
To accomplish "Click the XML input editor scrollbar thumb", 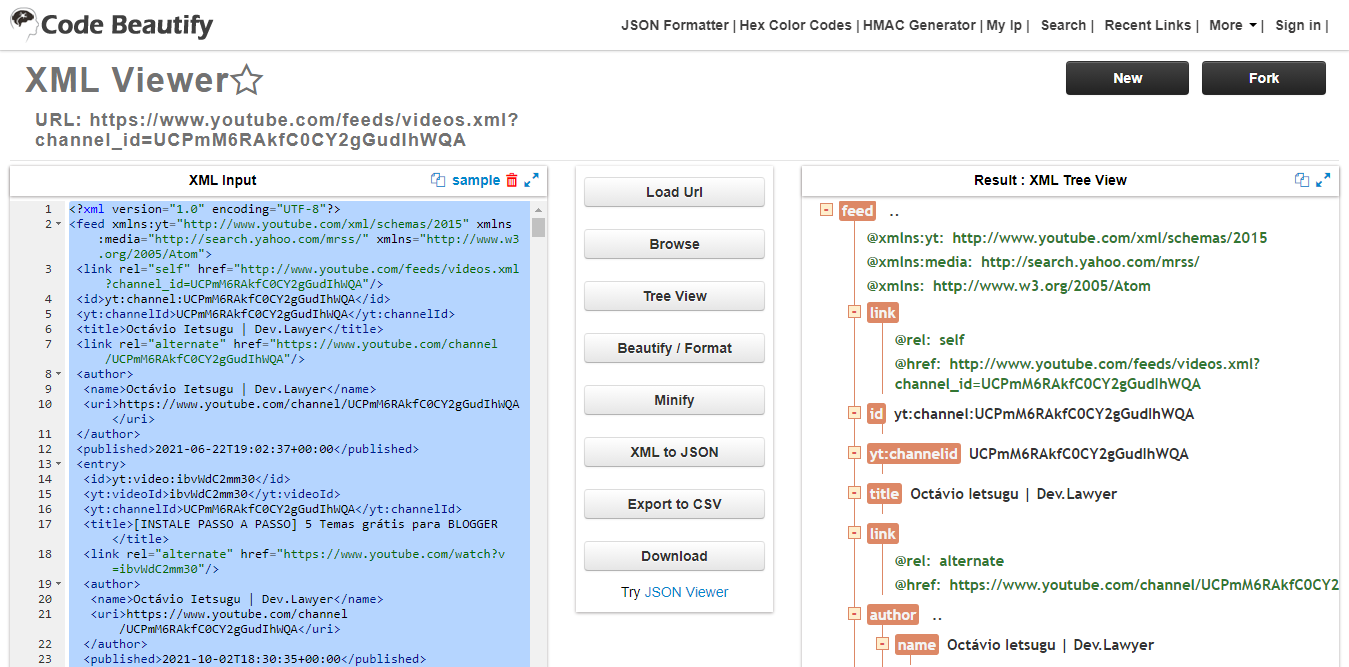I will (x=539, y=228).
